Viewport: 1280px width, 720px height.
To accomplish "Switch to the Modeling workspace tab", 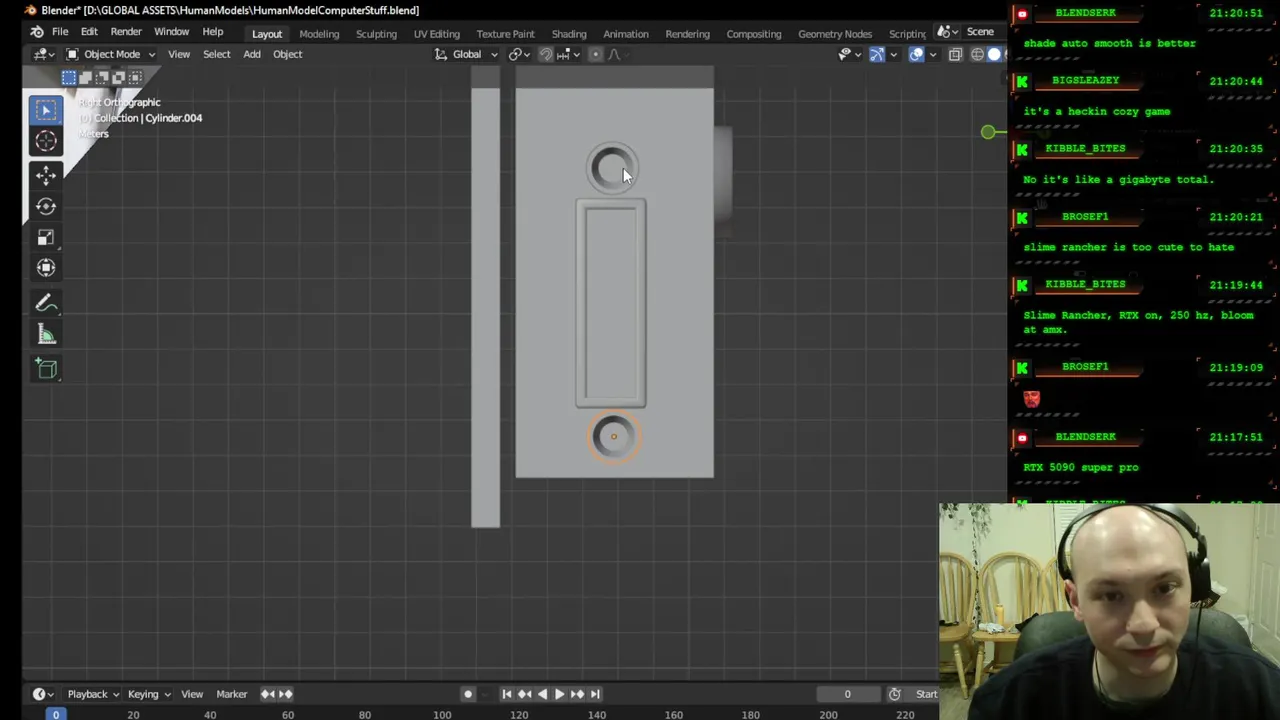I will pyautogui.click(x=319, y=33).
